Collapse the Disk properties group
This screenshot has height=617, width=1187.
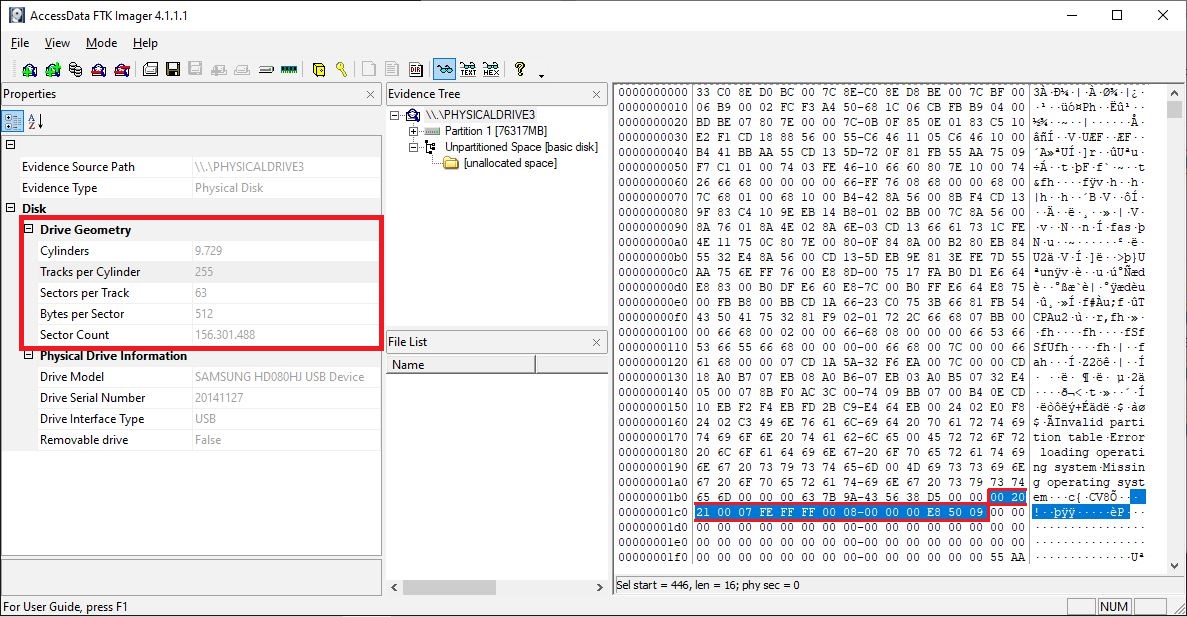[11, 208]
